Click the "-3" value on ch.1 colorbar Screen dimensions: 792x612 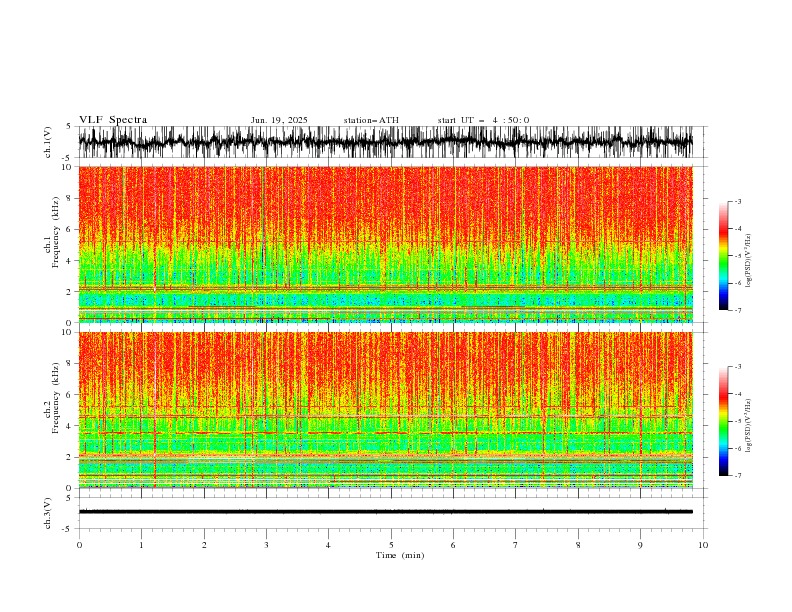pyautogui.click(x=738, y=202)
